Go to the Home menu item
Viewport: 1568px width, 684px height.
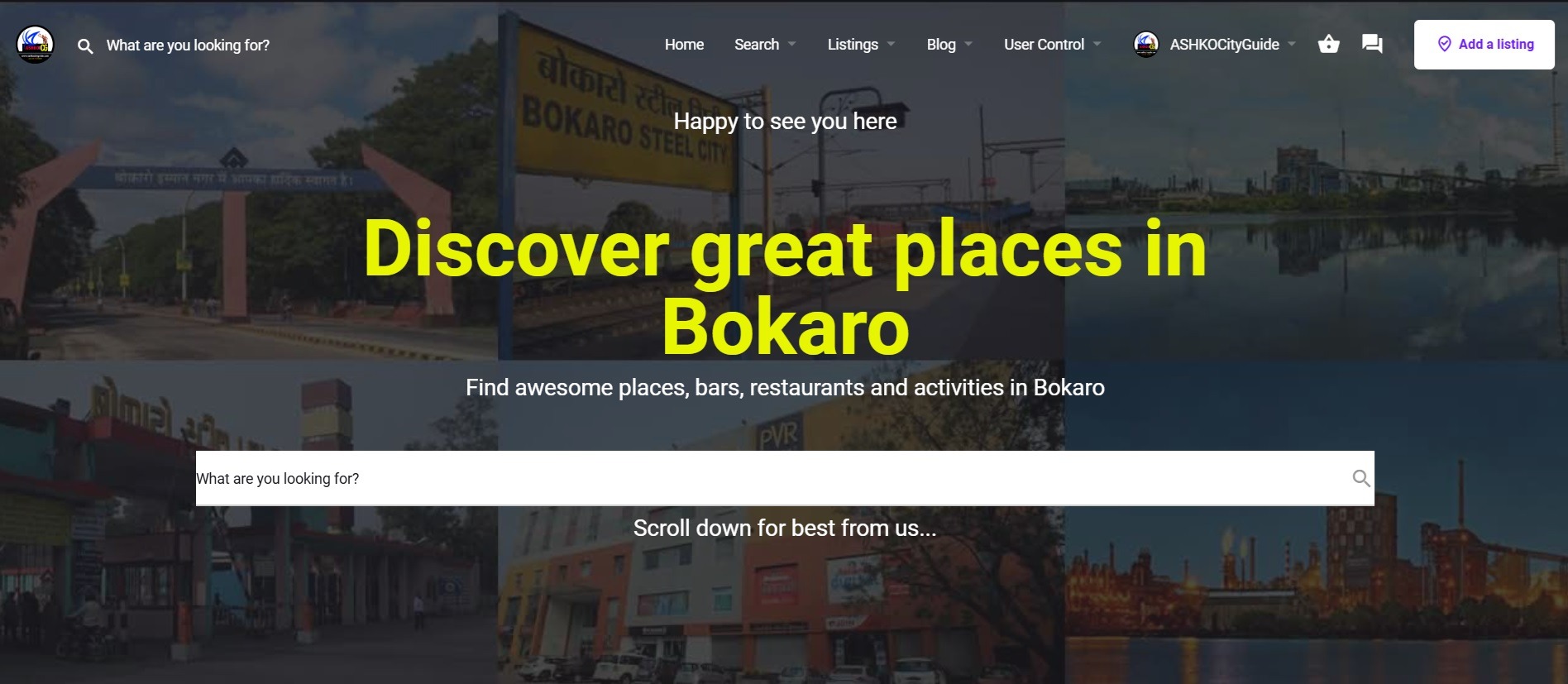[x=684, y=45]
